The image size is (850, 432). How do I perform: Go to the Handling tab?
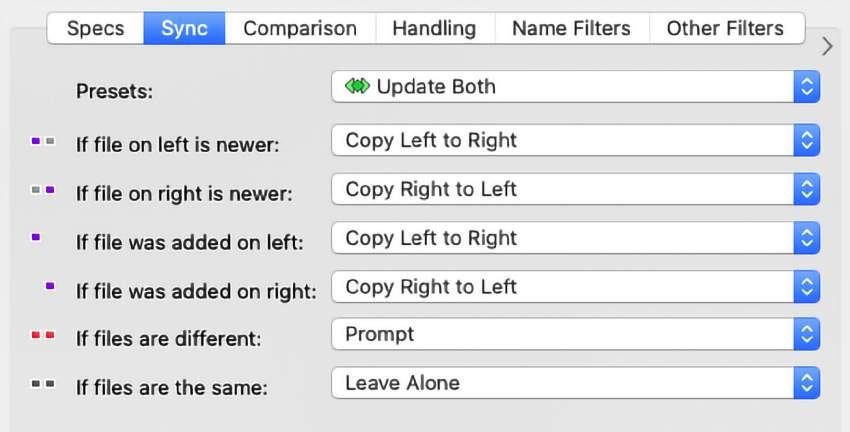434,28
